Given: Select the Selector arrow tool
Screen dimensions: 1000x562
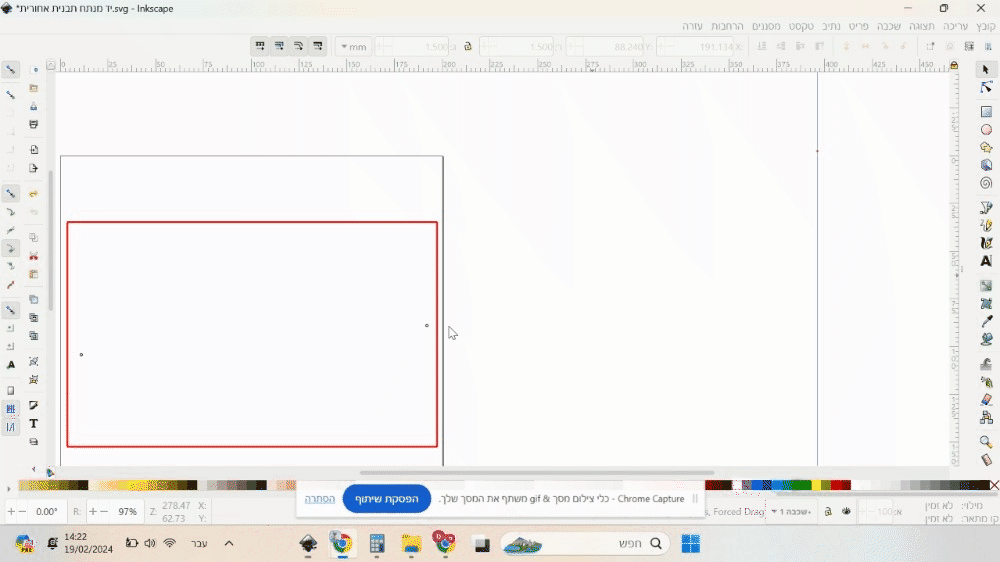Looking at the screenshot, I should [x=985, y=69].
